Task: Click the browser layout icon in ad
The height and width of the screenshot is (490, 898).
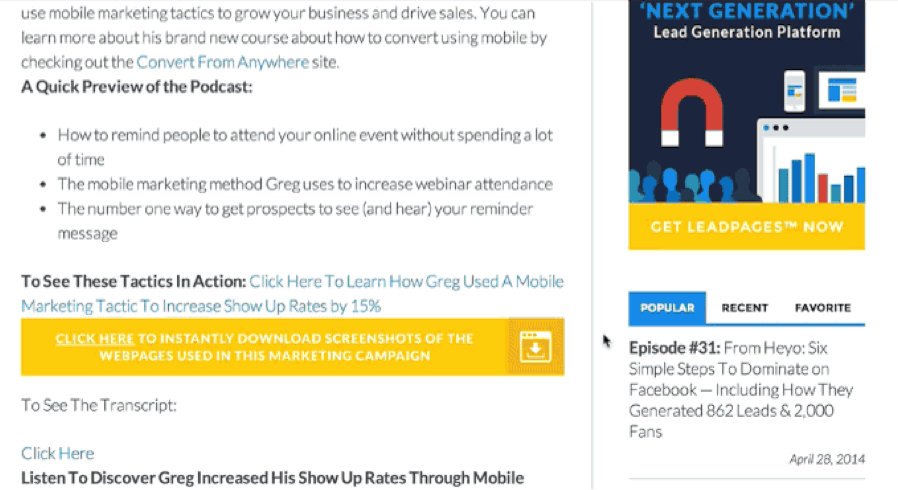Action: point(841,90)
